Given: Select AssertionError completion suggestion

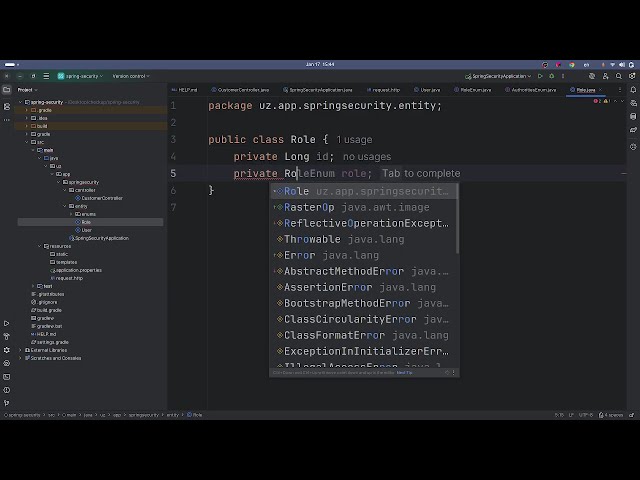Looking at the screenshot, I should 364,287.
